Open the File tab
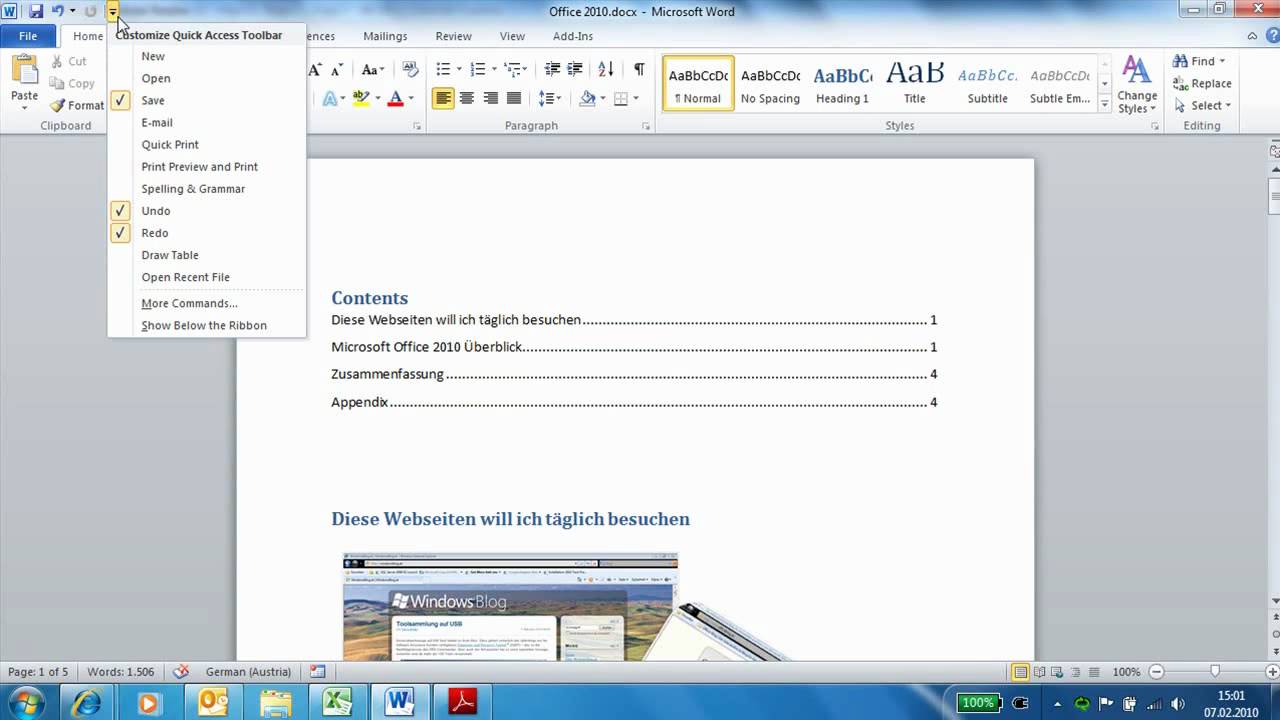1280x720 pixels. point(28,36)
